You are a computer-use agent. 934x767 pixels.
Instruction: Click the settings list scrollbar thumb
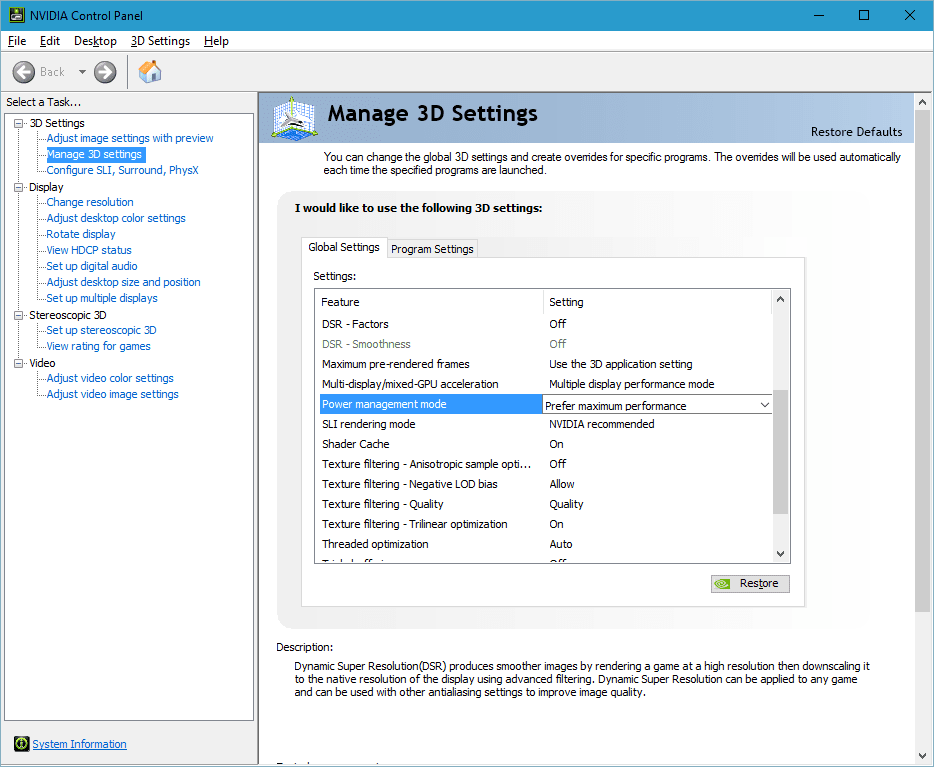pos(780,452)
